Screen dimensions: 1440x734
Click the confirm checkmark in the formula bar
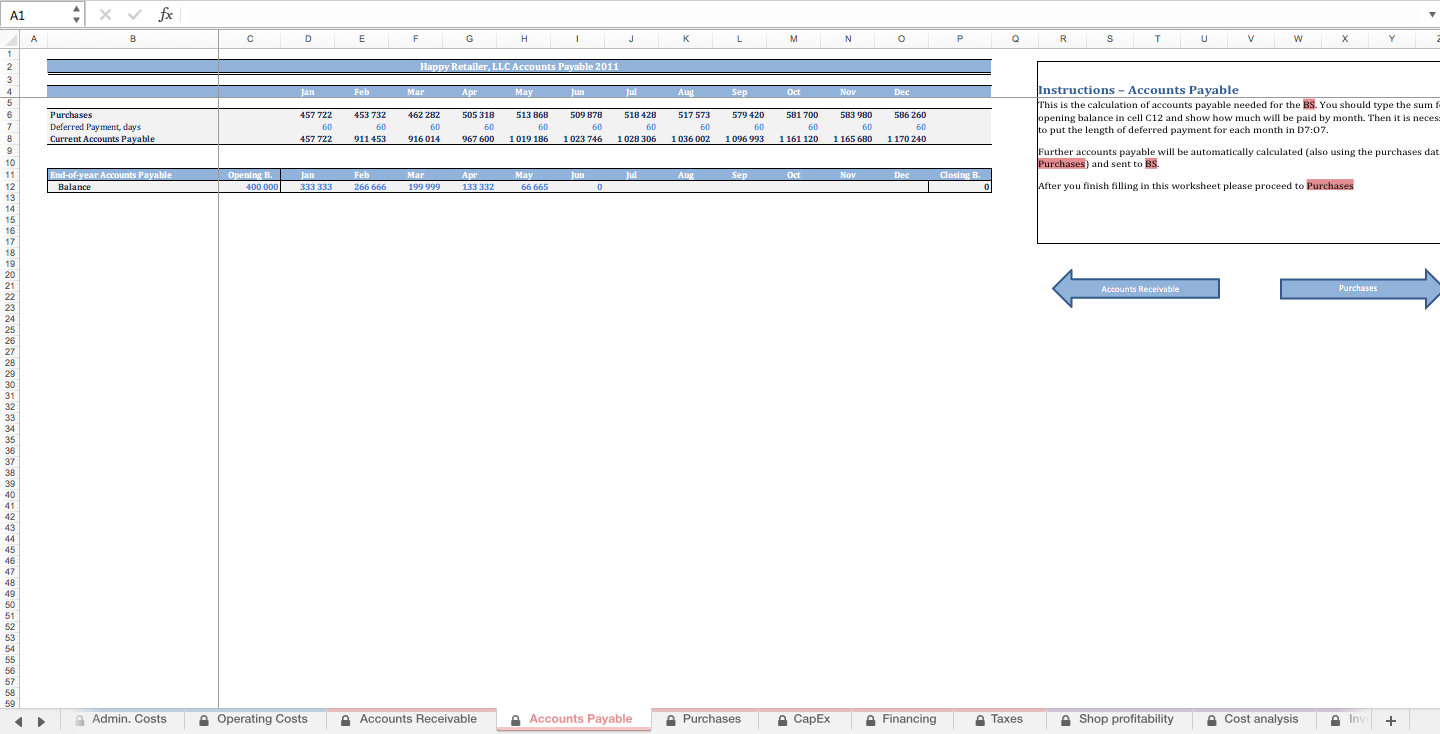coord(133,13)
